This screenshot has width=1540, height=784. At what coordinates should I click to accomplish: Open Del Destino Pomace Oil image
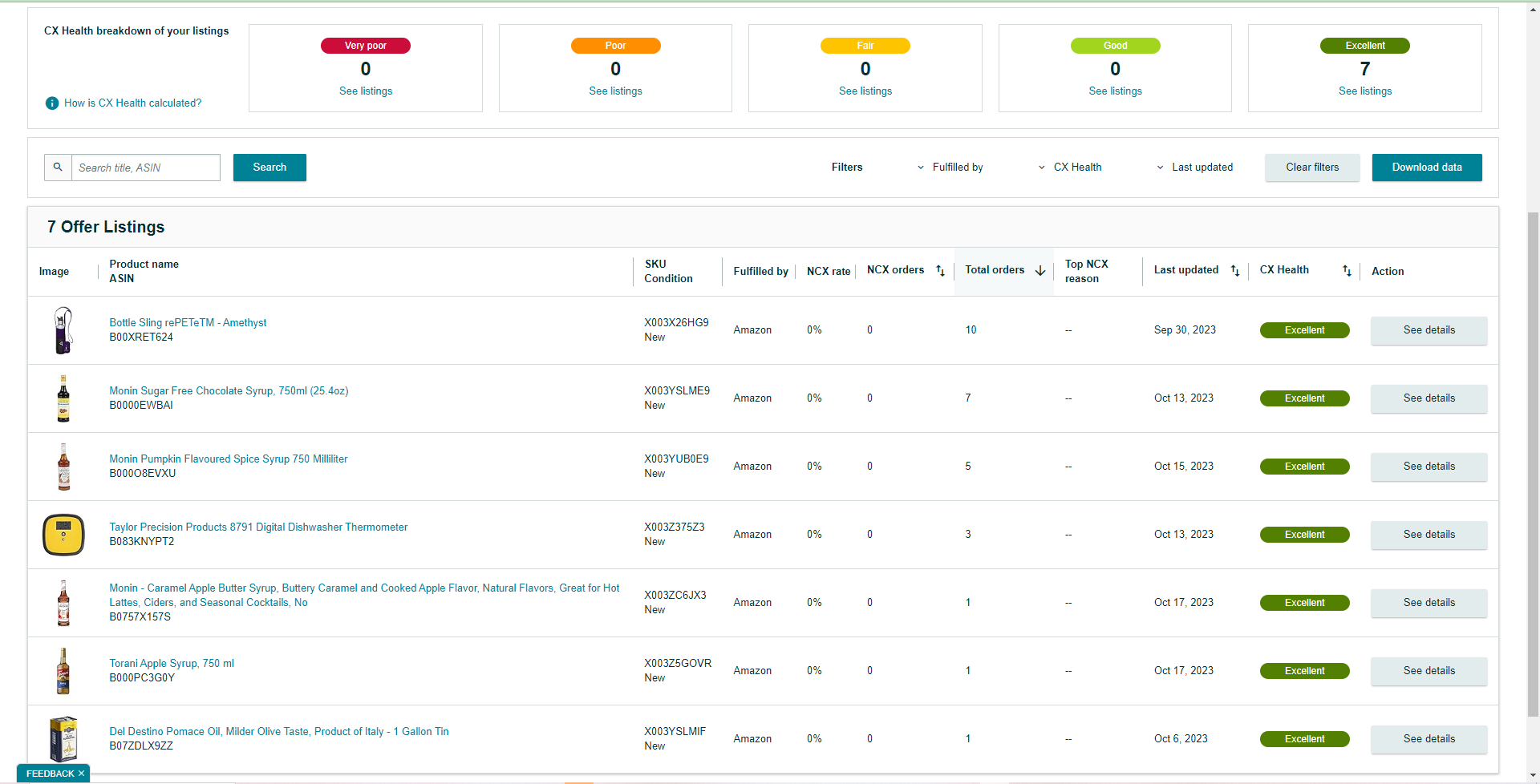point(63,739)
